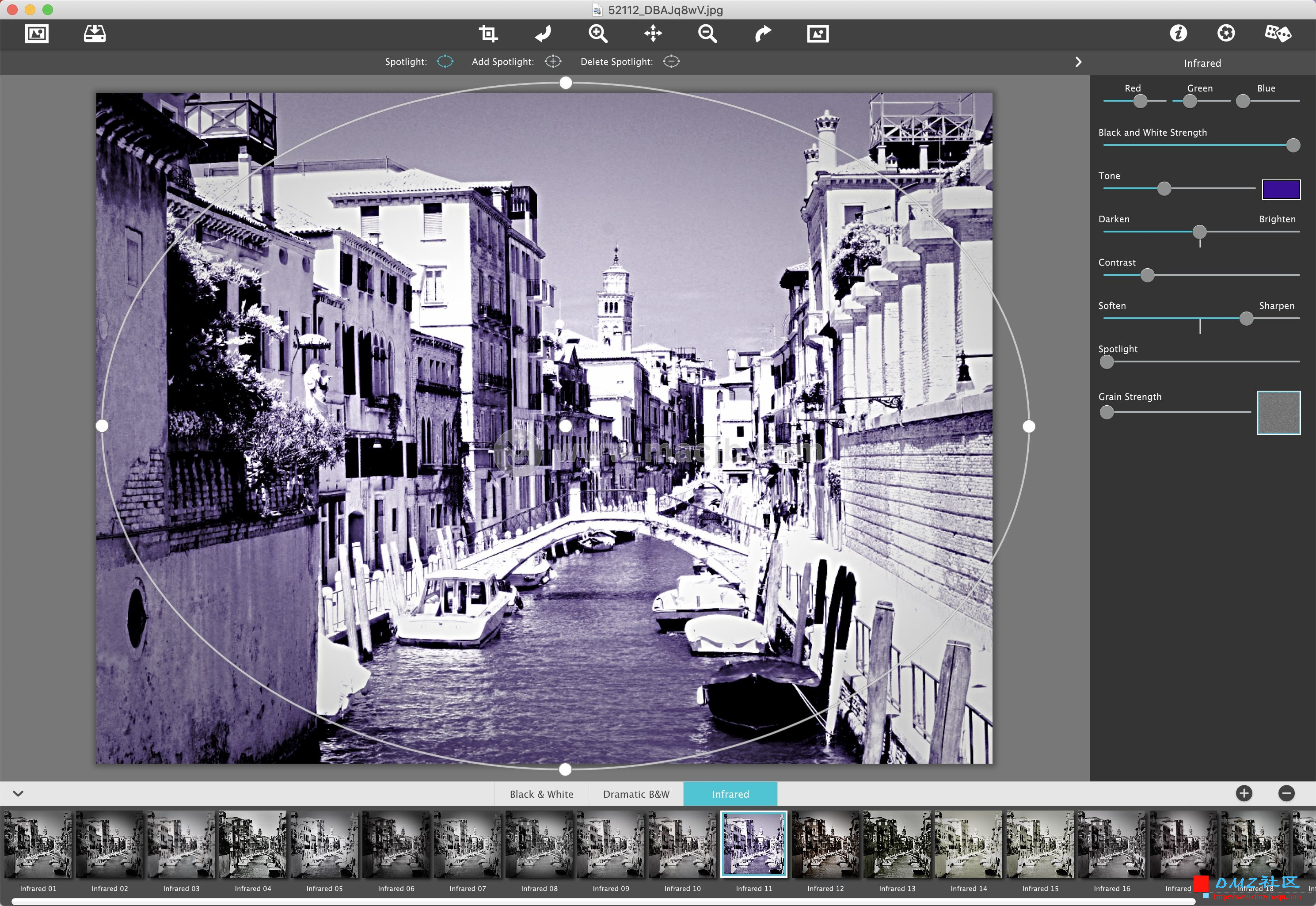Image resolution: width=1316 pixels, height=906 pixels.
Task: Click the left spotlight ellipse handle
Action: (102, 425)
